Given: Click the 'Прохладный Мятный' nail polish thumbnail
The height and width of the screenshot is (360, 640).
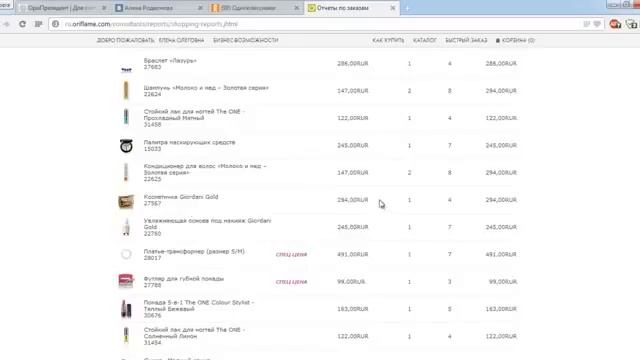Looking at the screenshot, I should point(126,118).
